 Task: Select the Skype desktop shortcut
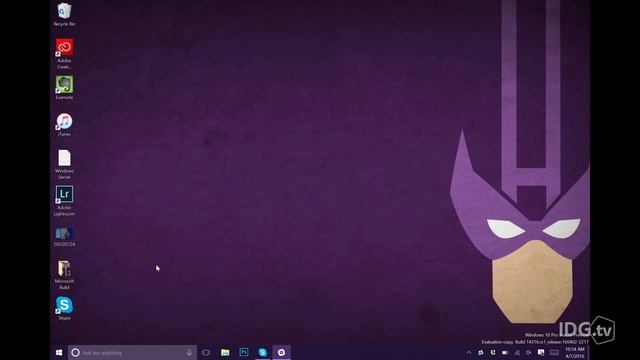tap(64, 308)
